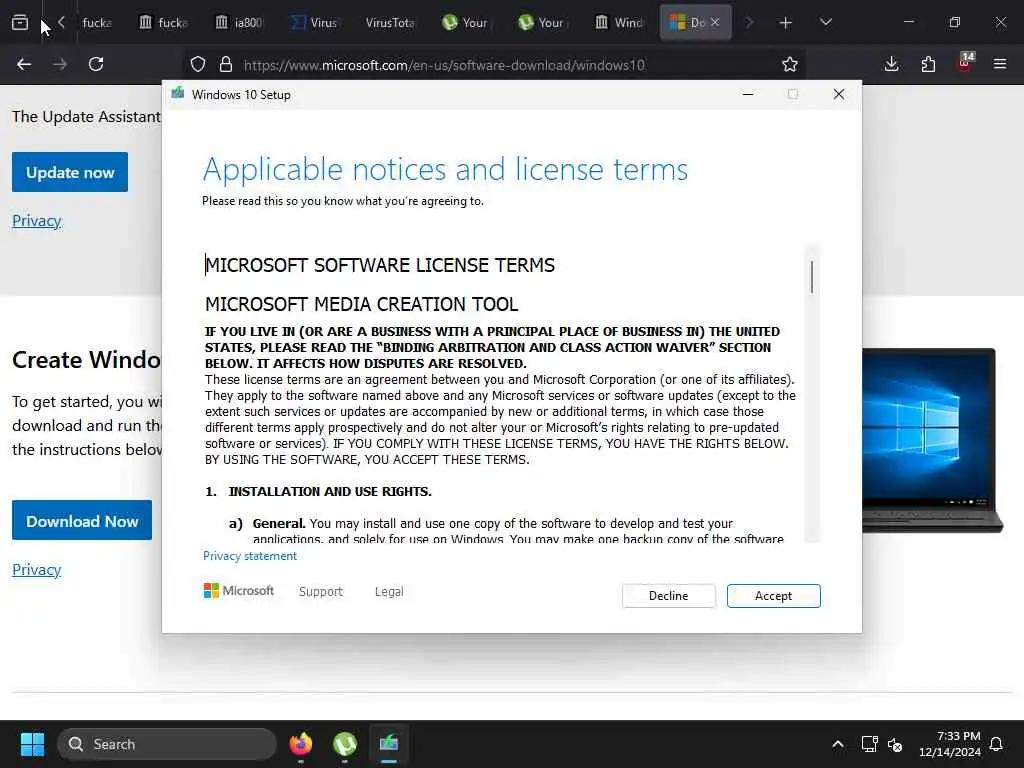Close the active Do tab
Viewport: 1024px width, 768px height.
click(715, 22)
